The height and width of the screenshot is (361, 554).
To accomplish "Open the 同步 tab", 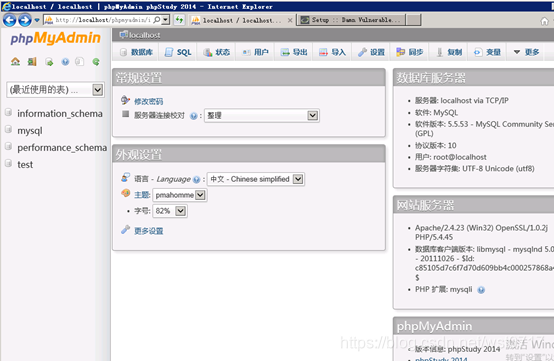I will [410, 52].
